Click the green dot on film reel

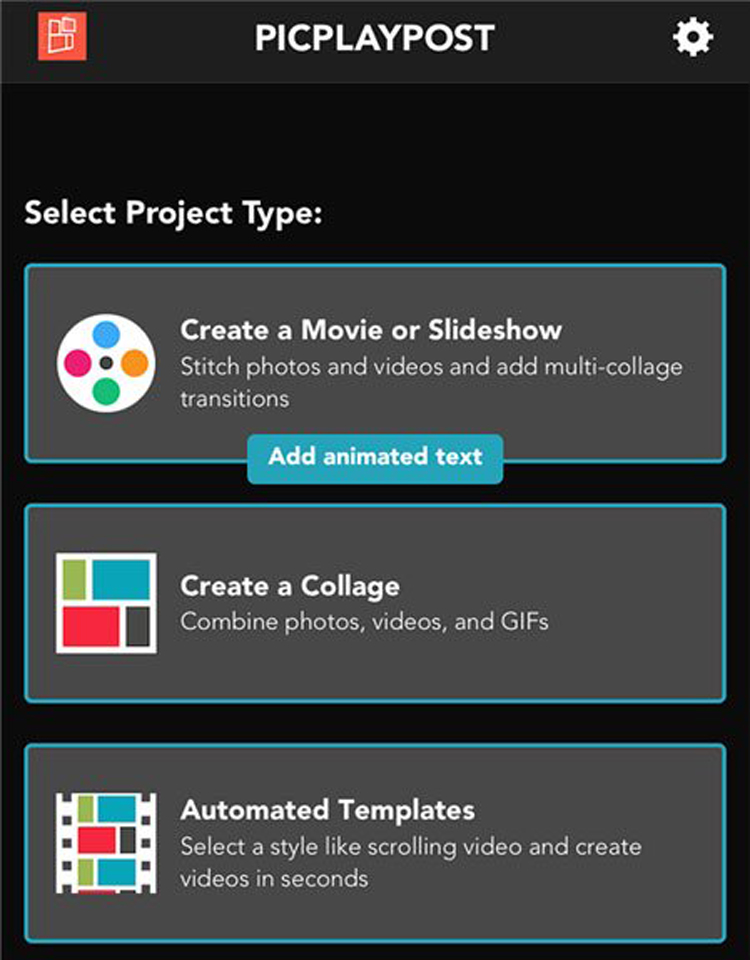(106, 391)
